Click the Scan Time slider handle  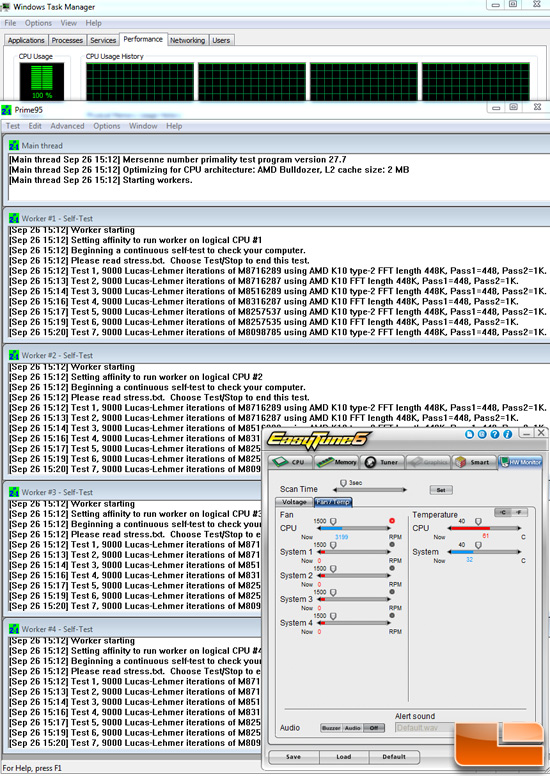(x=343, y=483)
